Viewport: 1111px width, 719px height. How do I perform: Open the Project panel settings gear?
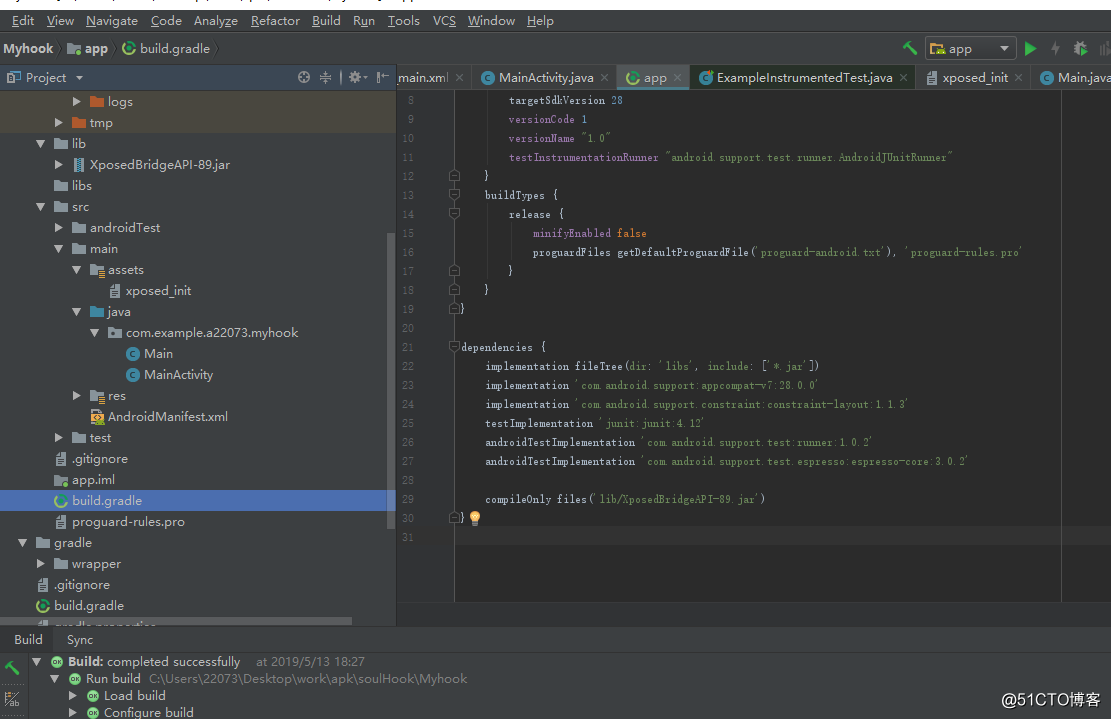pyautogui.click(x=357, y=77)
